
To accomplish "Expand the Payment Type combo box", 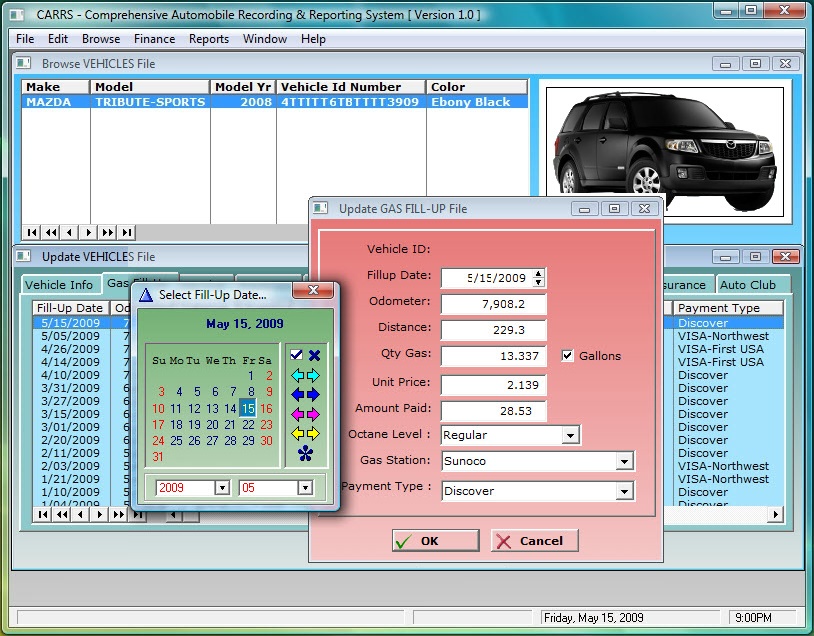I will (624, 492).
